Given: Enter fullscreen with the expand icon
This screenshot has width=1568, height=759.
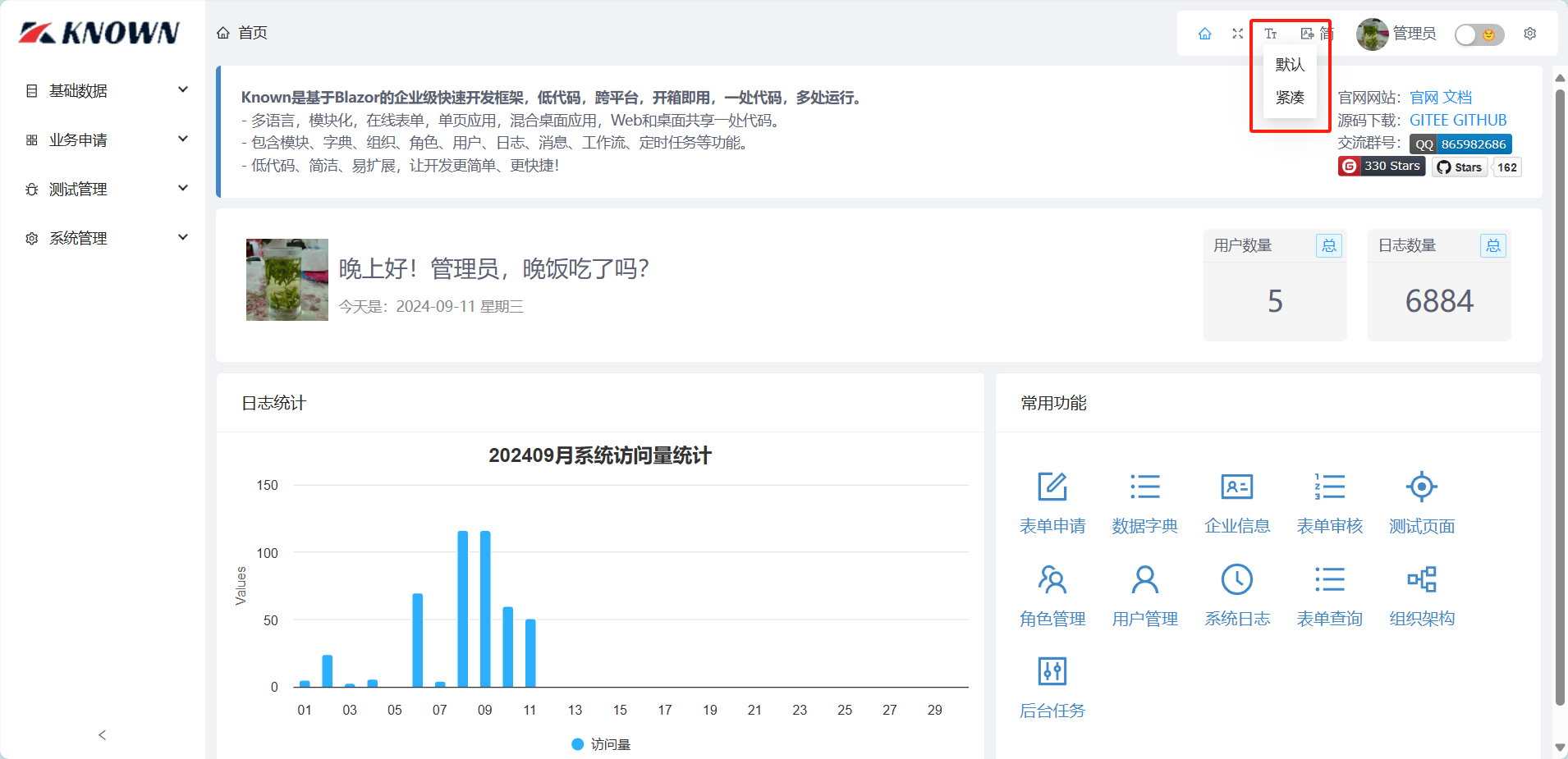Looking at the screenshot, I should [x=1238, y=34].
